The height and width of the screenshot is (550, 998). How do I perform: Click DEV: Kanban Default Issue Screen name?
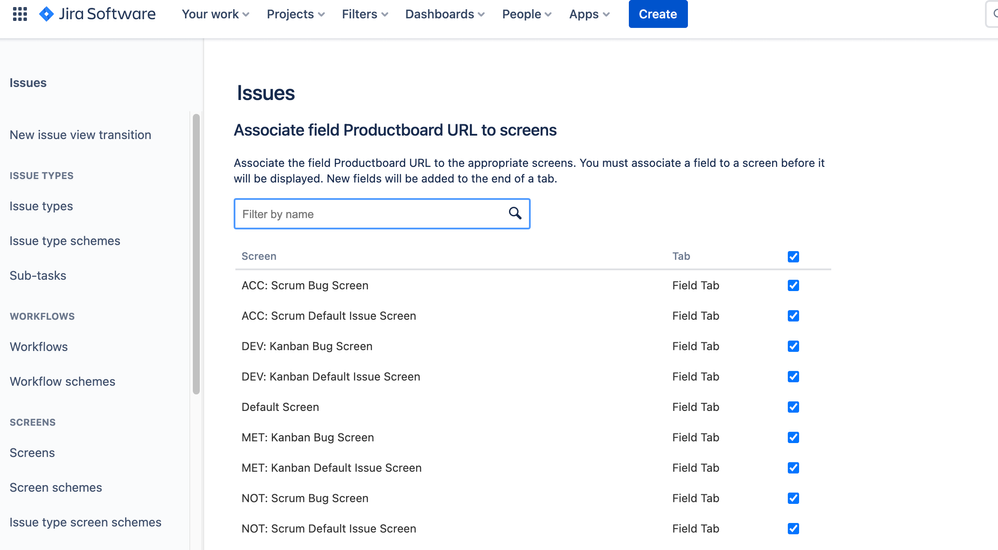point(331,377)
